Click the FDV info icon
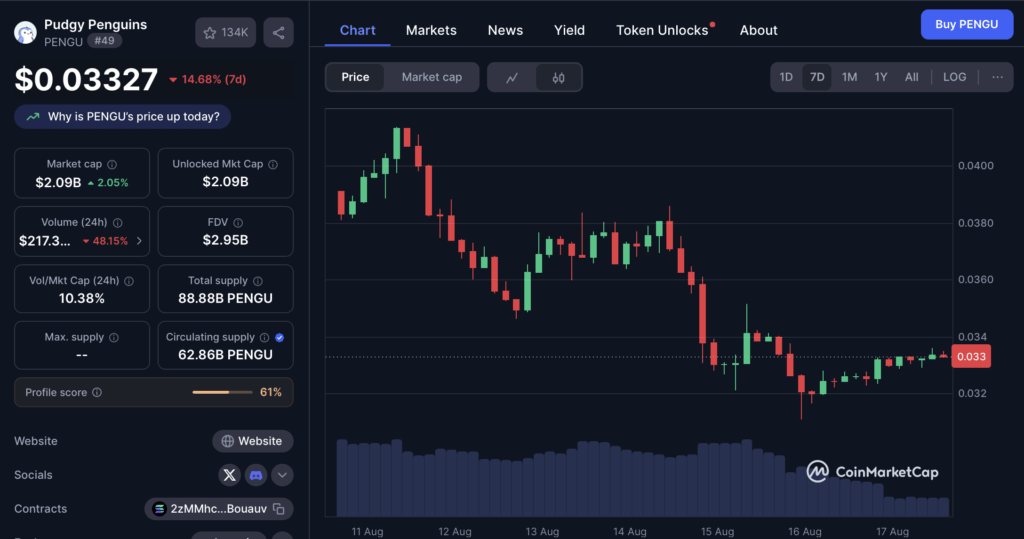Screen dimensions: 1024x539 [238, 223]
